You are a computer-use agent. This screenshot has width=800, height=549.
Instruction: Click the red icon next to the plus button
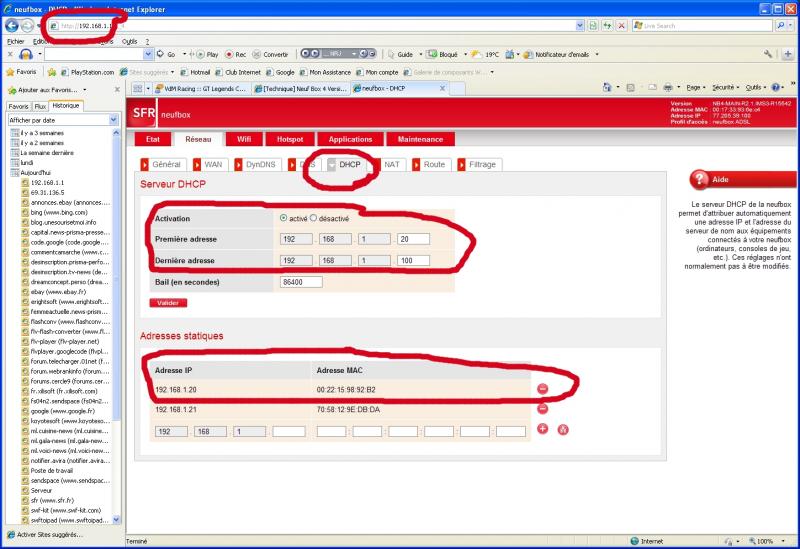563,430
